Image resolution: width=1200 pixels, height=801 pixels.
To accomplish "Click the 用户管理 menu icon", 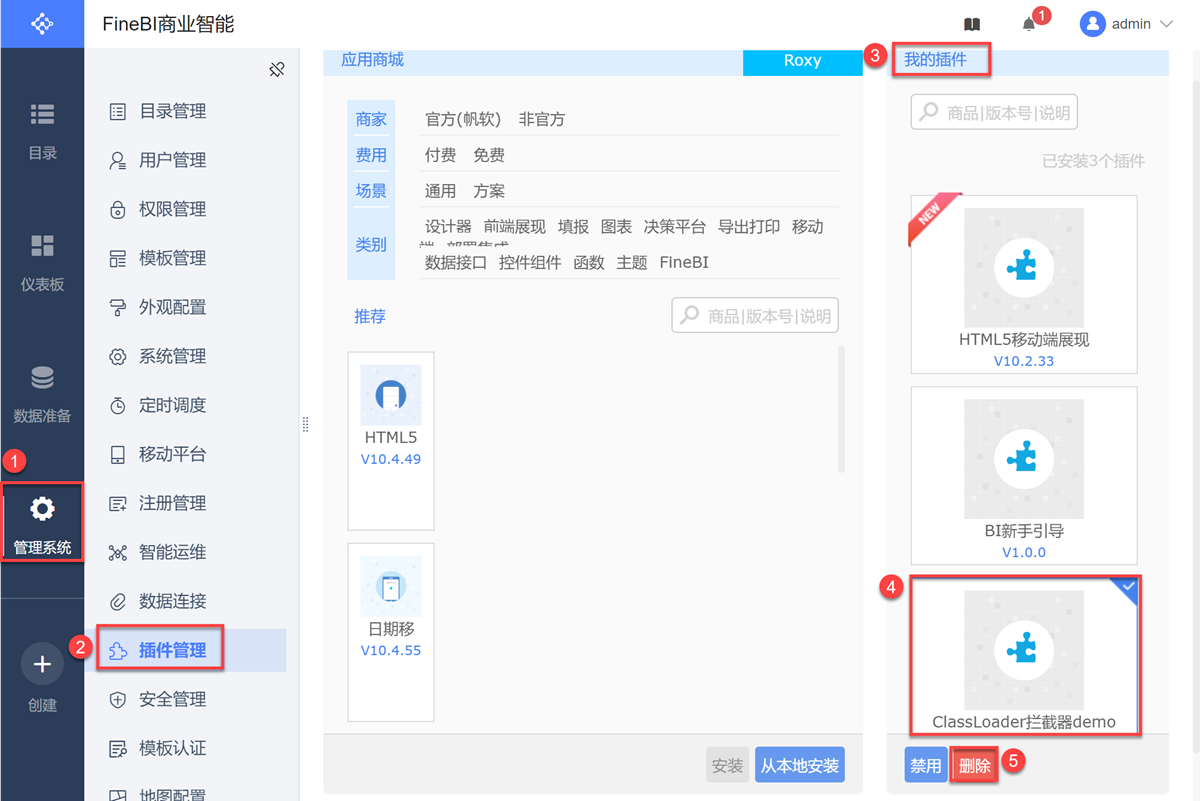I will pos(118,160).
